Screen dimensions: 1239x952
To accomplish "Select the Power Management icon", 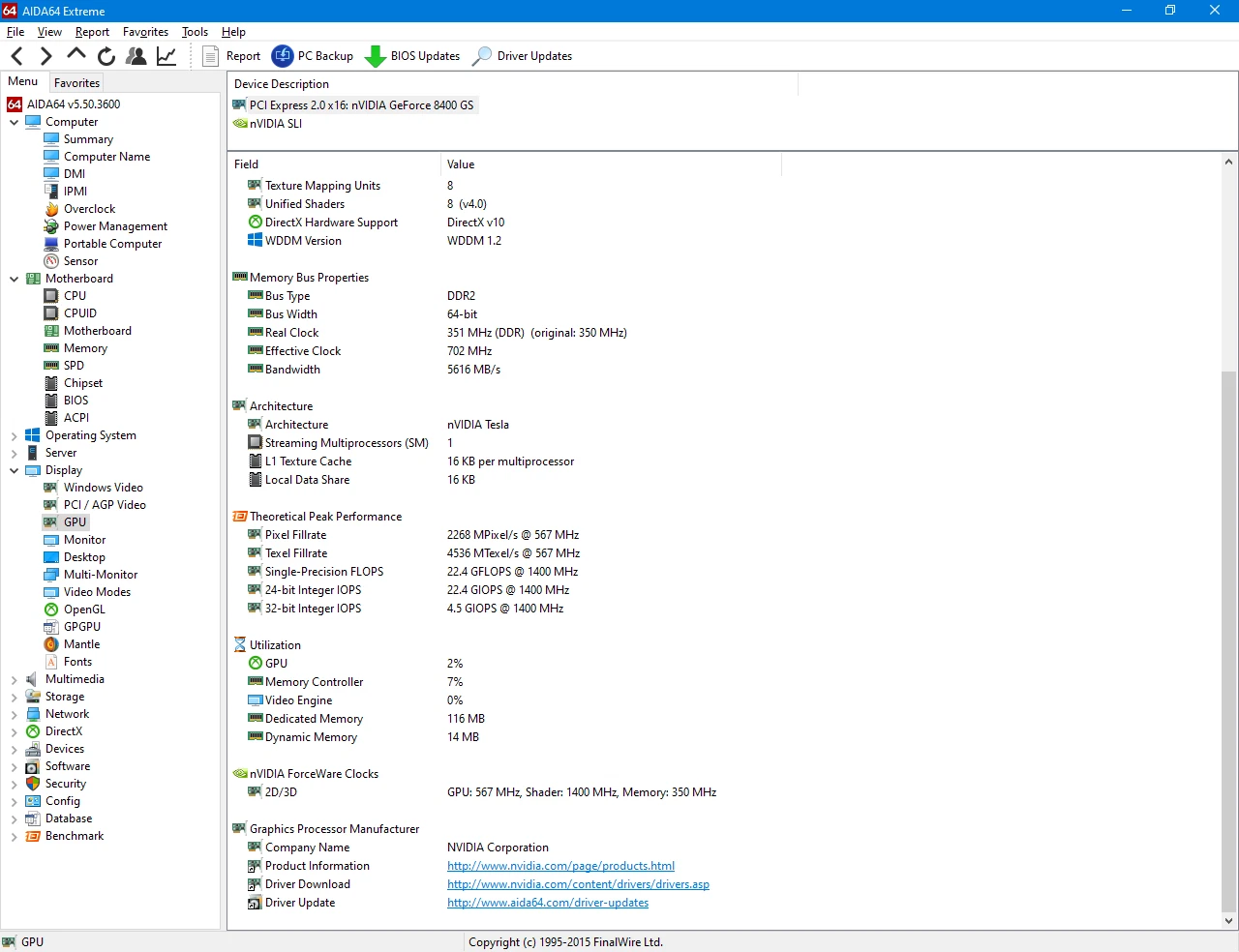I will pyautogui.click(x=51, y=226).
